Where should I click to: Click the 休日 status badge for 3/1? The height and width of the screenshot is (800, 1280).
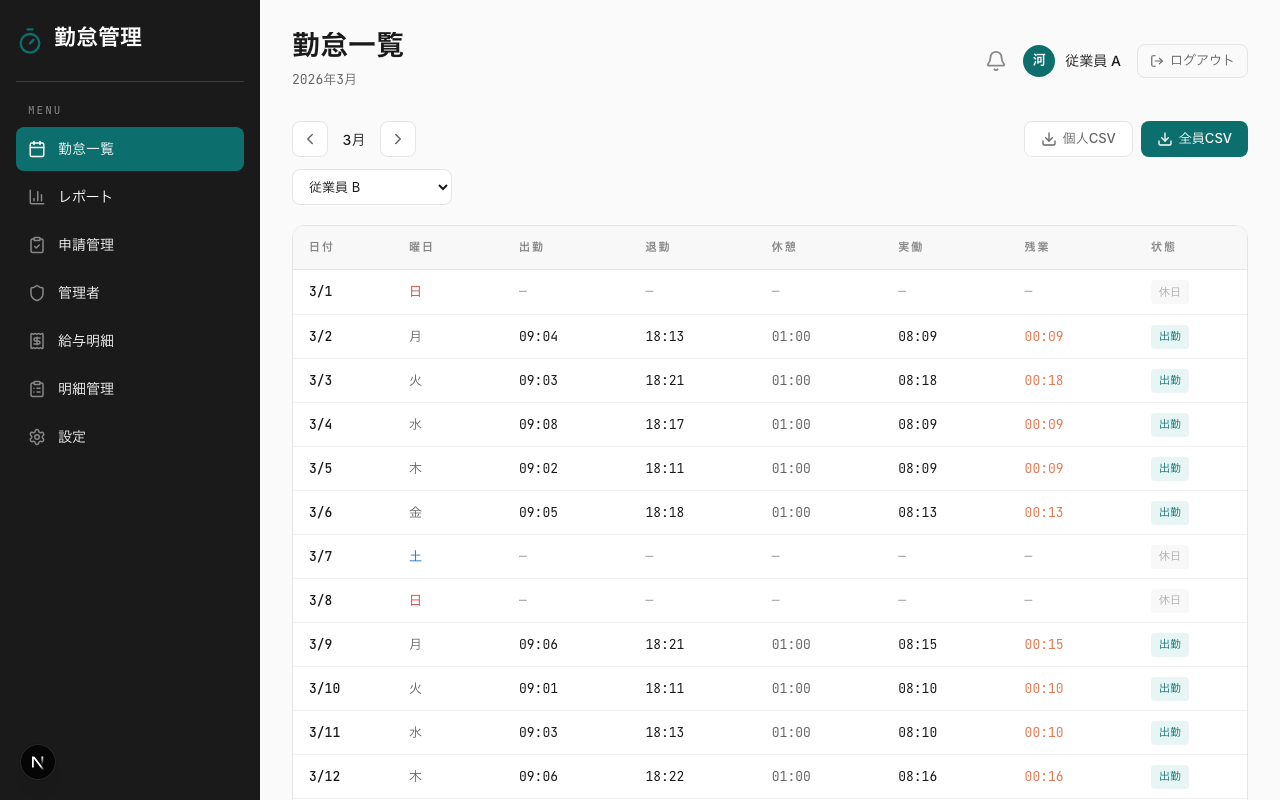[1169, 292]
